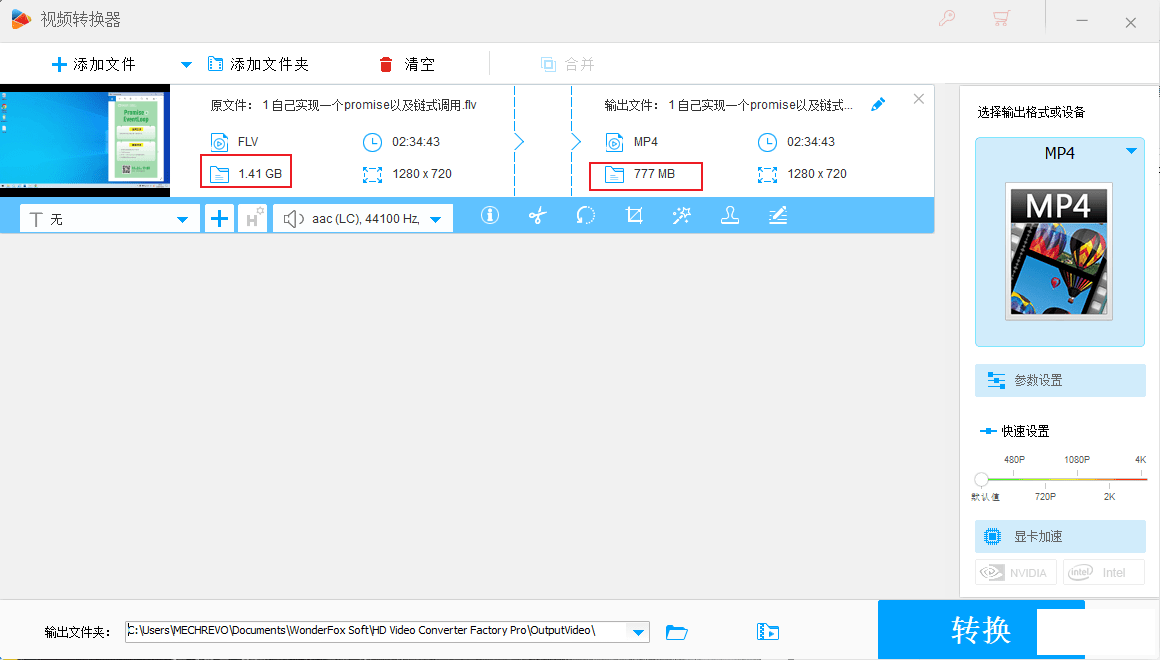Click the 选择输出格式或设备 heading
1160x660 pixels.
pyautogui.click(x=1031, y=112)
